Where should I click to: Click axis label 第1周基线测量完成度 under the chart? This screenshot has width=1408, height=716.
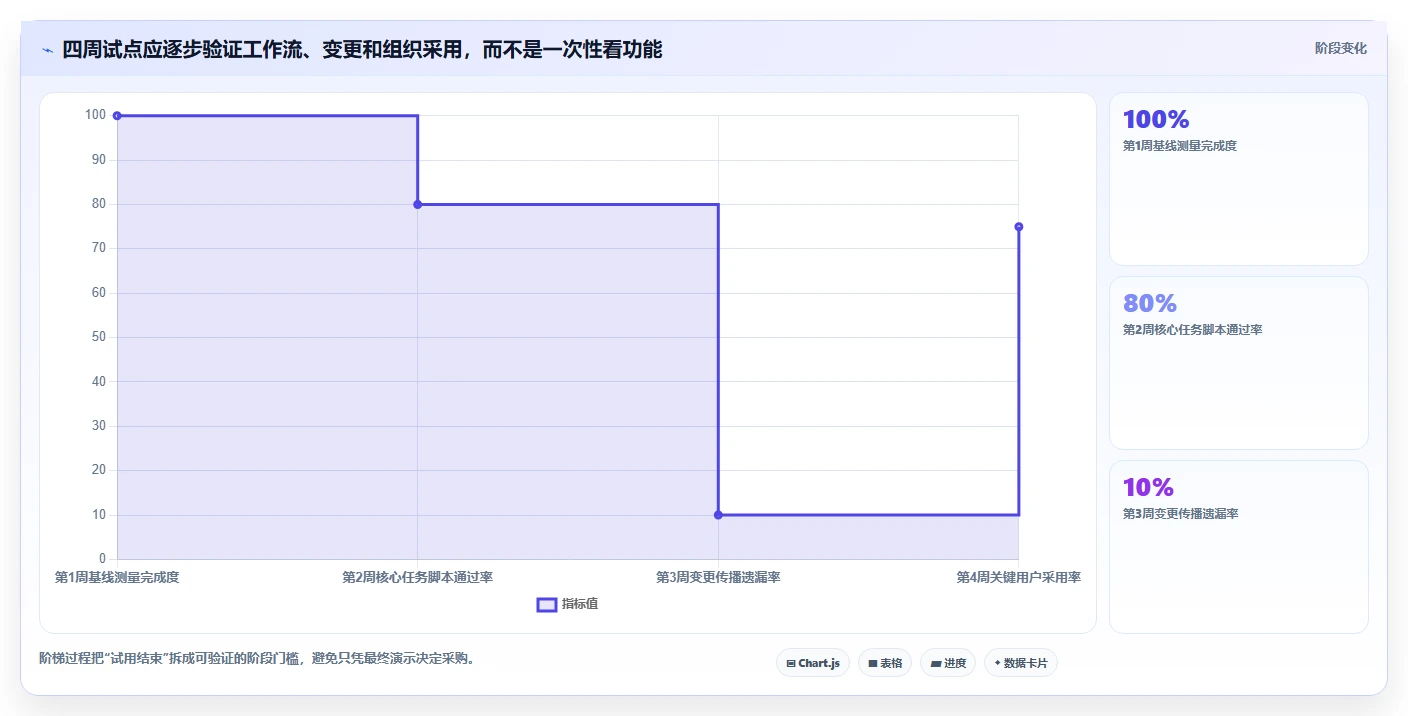coord(117,578)
